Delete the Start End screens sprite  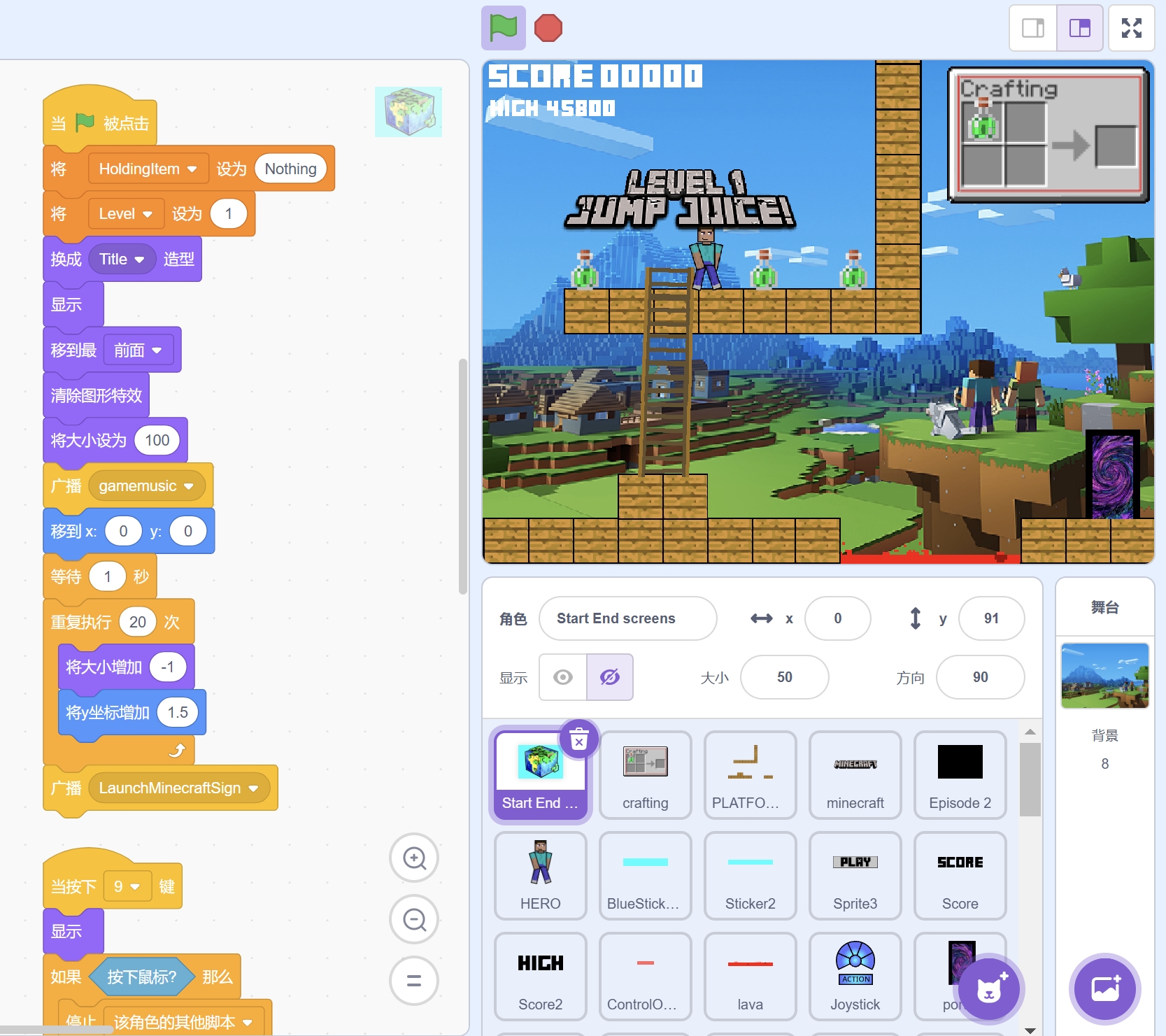(578, 739)
